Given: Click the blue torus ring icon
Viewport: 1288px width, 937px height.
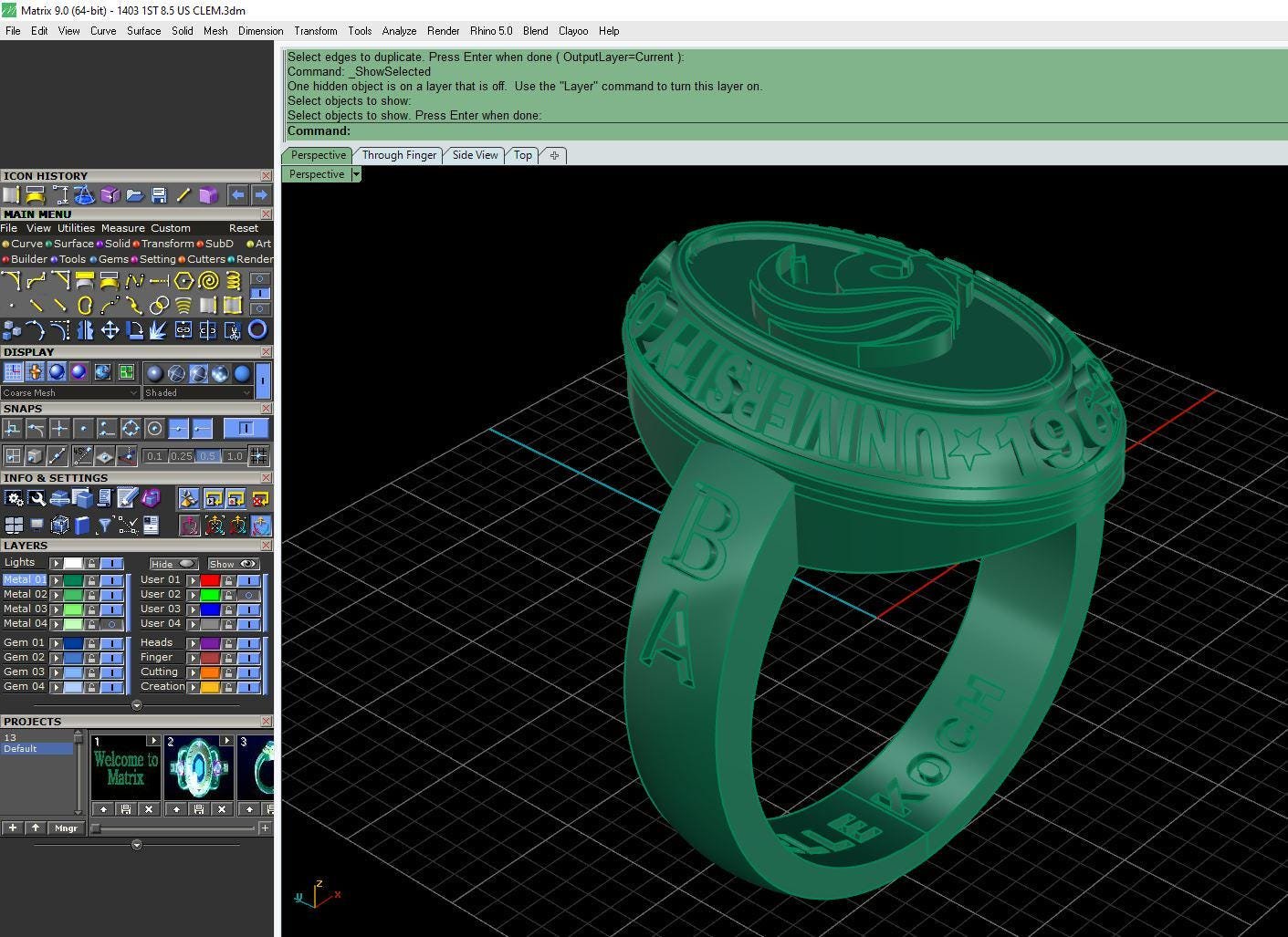Looking at the screenshot, I should tap(257, 330).
